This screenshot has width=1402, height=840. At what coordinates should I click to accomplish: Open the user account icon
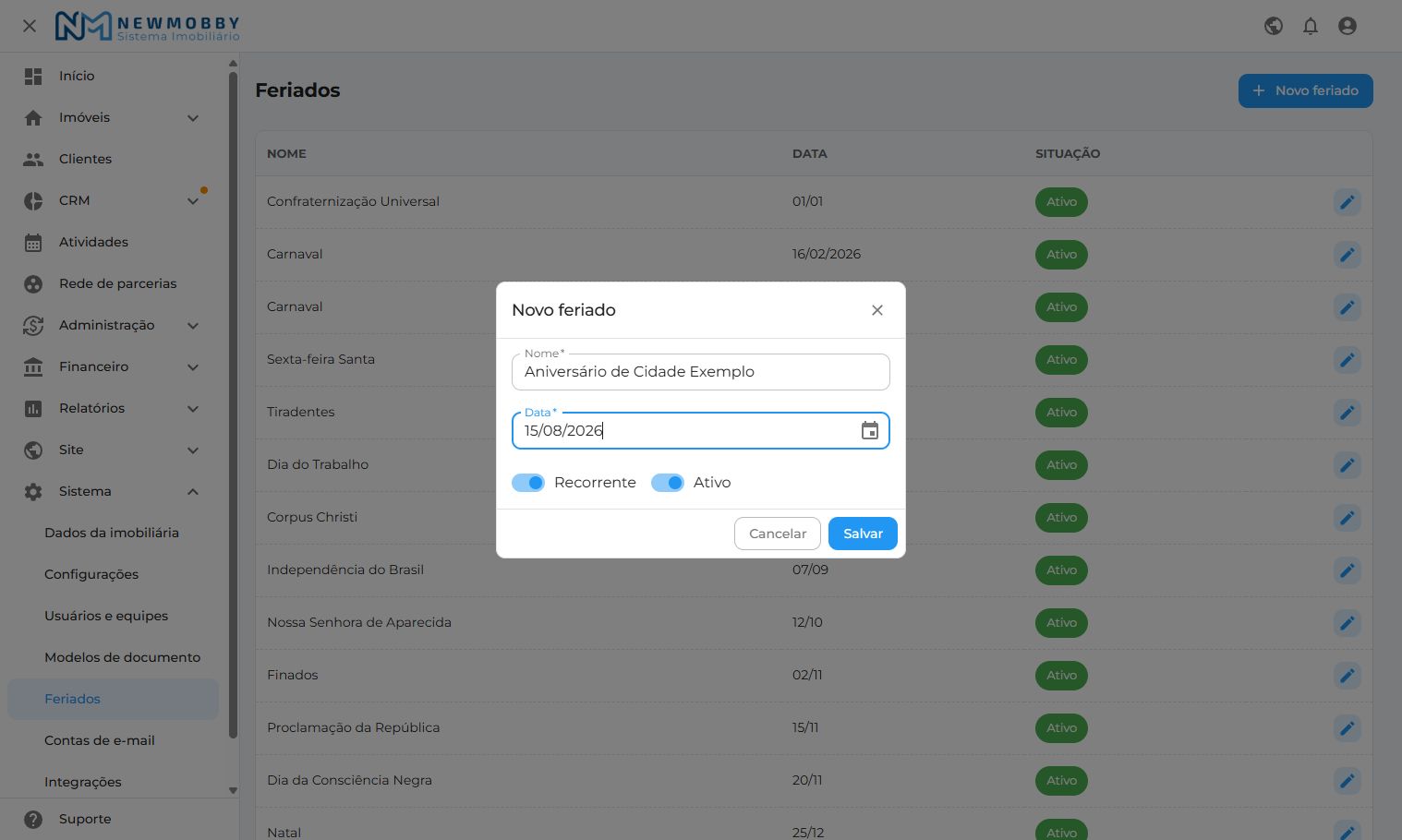click(1348, 26)
